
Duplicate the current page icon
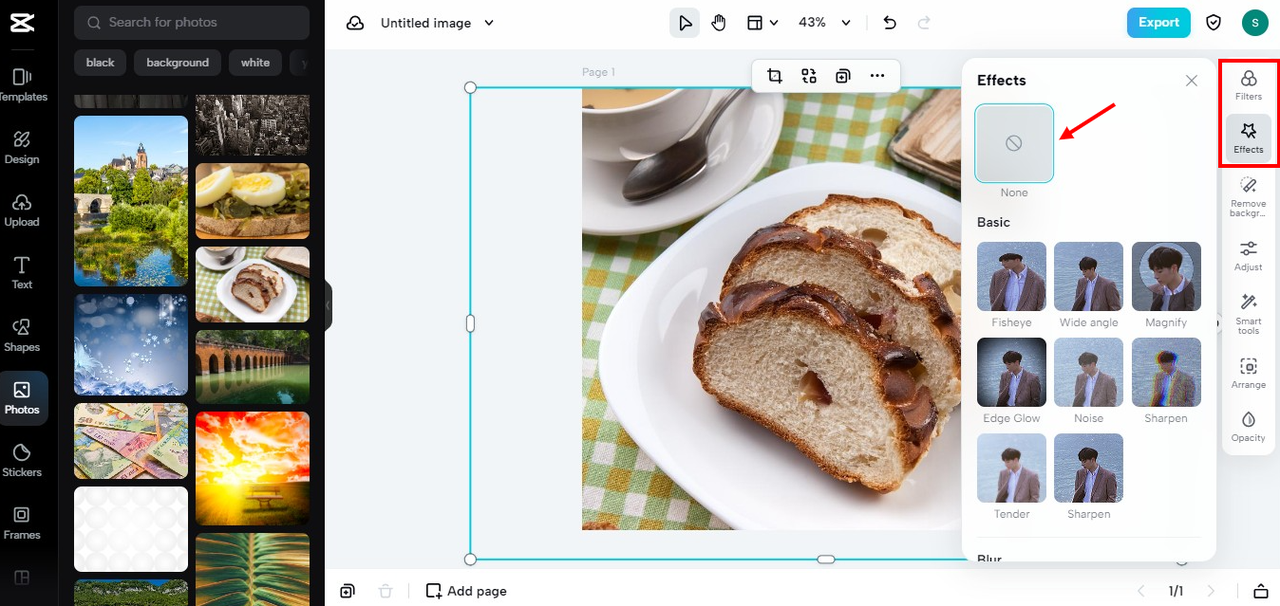click(x=347, y=591)
